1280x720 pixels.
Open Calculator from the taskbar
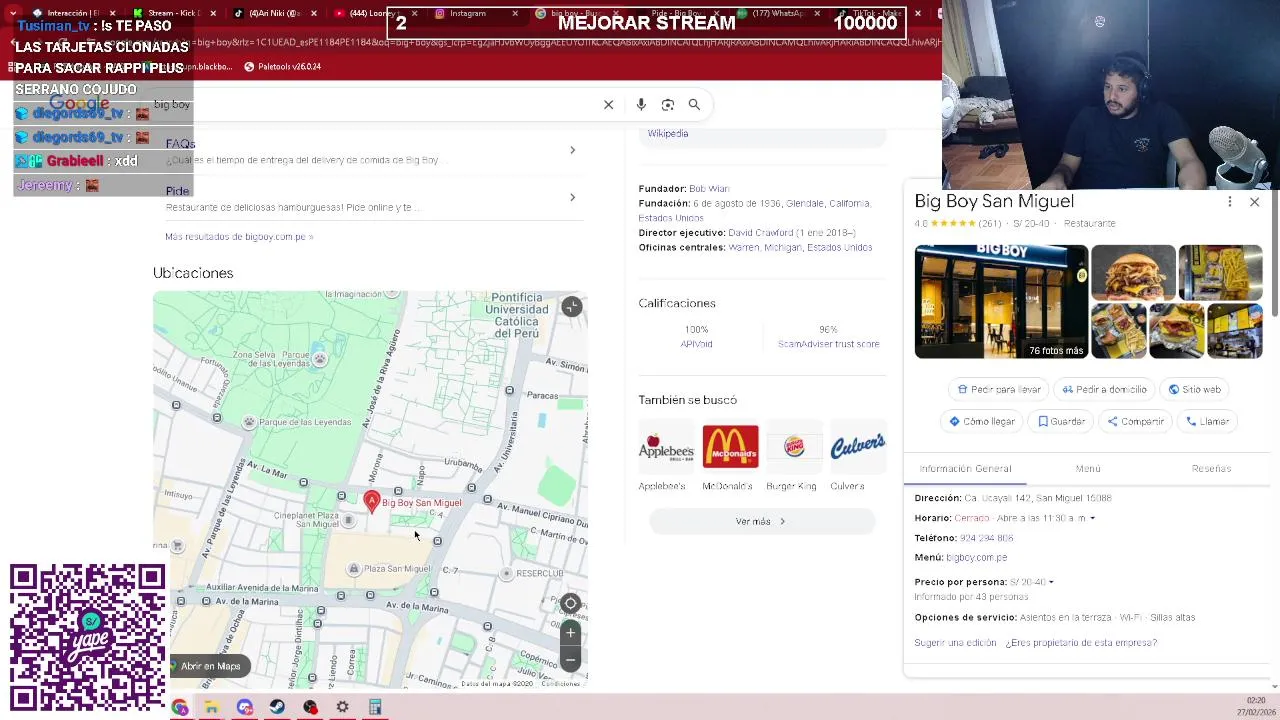tap(375, 707)
